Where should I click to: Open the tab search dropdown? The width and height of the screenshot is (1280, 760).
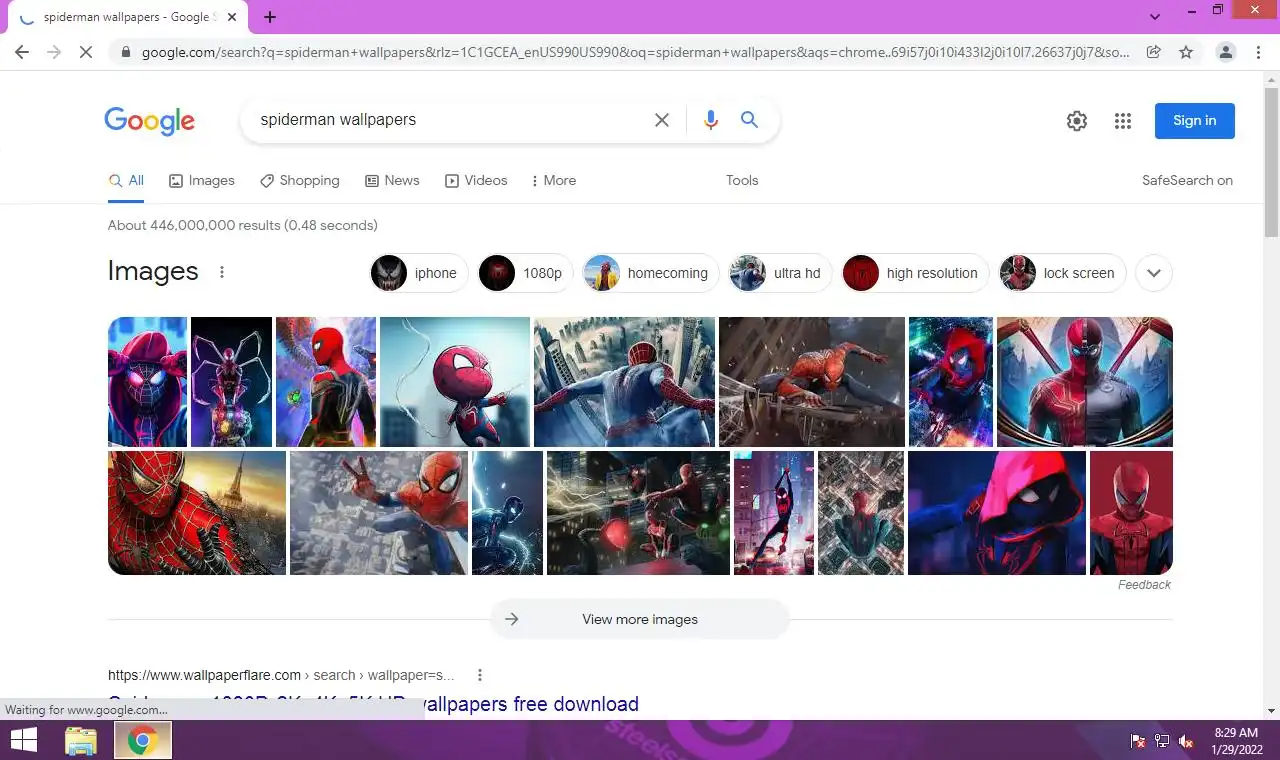[x=1155, y=17]
